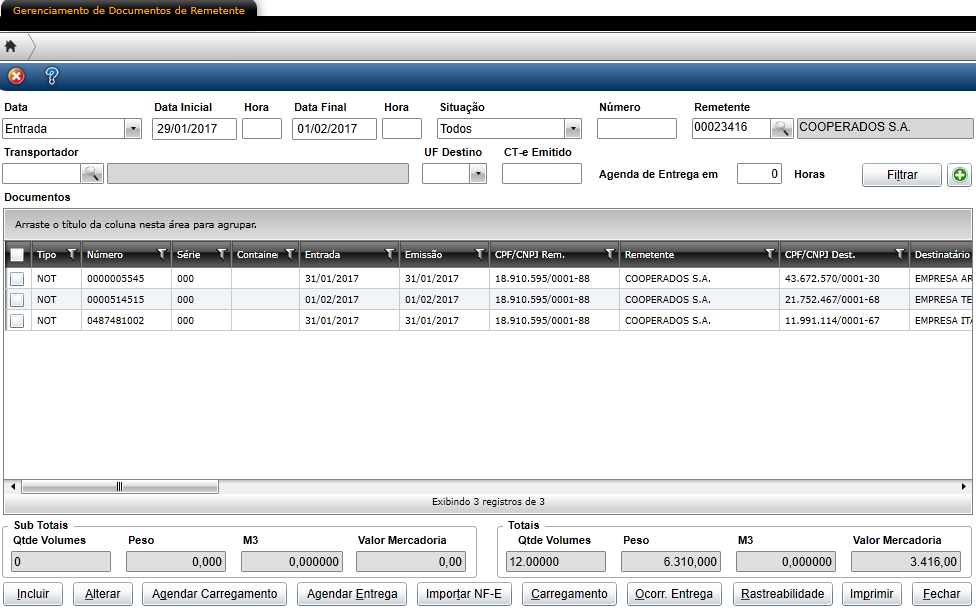Screen dimensions: 976x610
Task: Check the row for document 0000514515
Action: [x=17, y=300]
